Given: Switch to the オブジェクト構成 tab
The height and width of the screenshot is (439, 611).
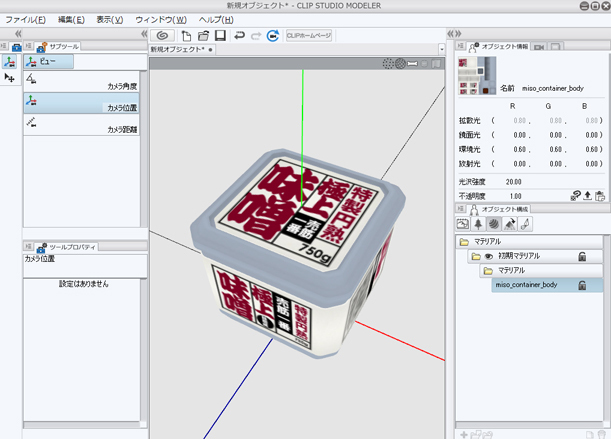Looking at the screenshot, I should pyautogui.click(x=499, y=210).
